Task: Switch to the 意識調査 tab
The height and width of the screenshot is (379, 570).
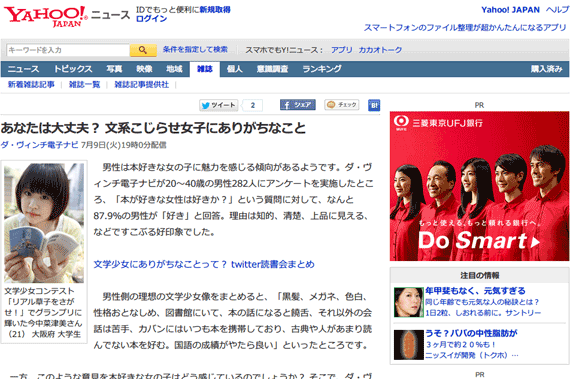Action: (273, 69)
